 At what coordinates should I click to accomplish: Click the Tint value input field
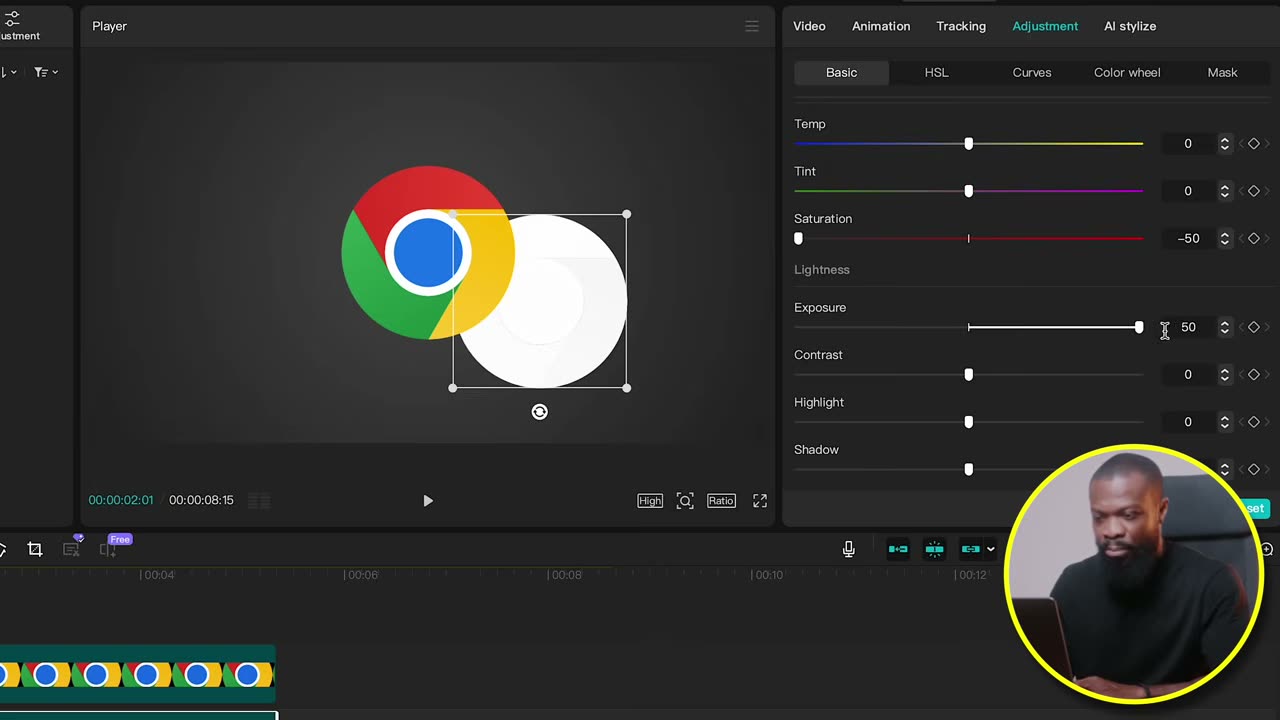tap(1188, 191)
